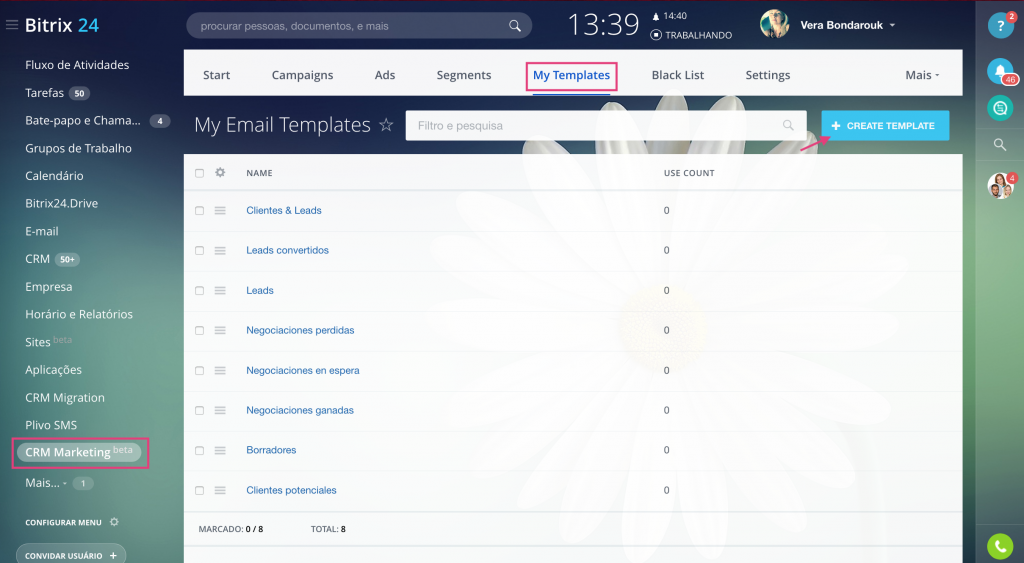Click the right sidebar search icon
Screen dimensions: 1024x563
tap(1000, 144)
